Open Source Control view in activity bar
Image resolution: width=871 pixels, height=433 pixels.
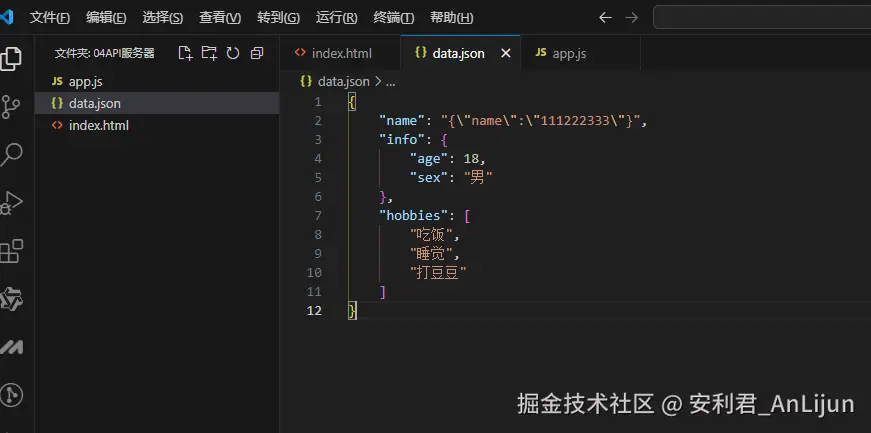(10, 106)
